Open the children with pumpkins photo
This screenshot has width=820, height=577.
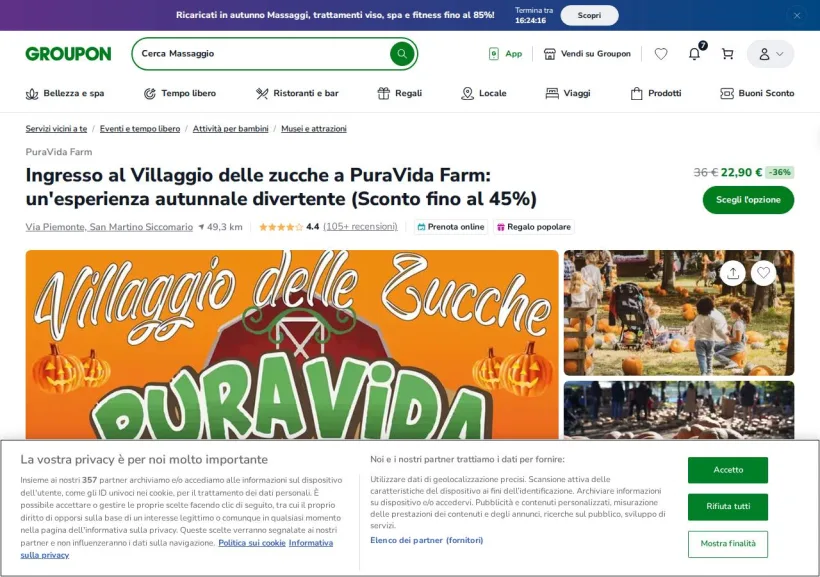pyautogui.click(x=679, y=313)
